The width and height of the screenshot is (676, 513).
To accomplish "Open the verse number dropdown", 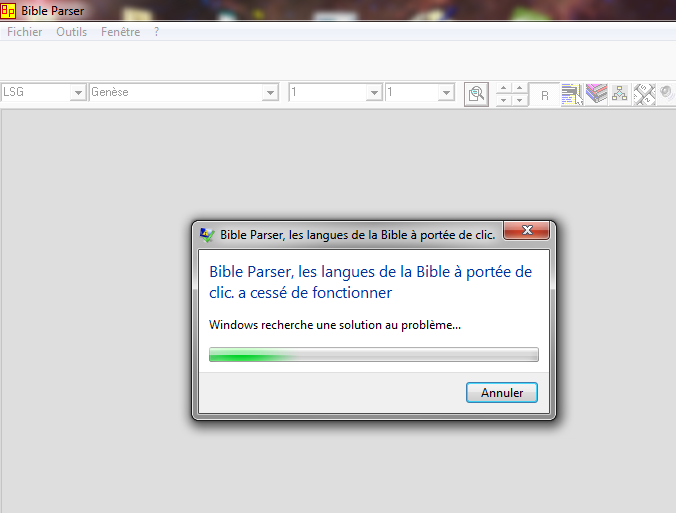I will [x=447, y=92].
